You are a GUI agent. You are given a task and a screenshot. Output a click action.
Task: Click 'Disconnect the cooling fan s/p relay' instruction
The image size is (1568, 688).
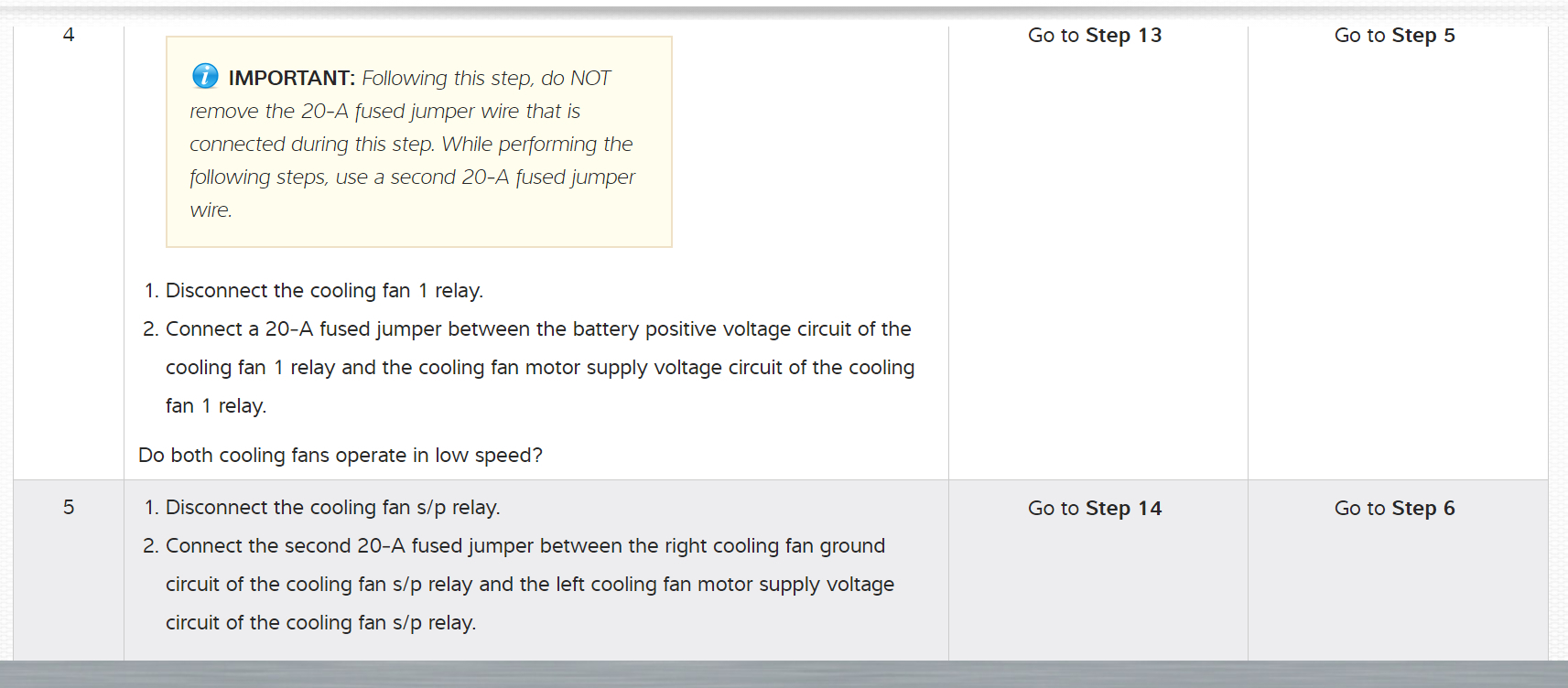(x=332, y=508)
